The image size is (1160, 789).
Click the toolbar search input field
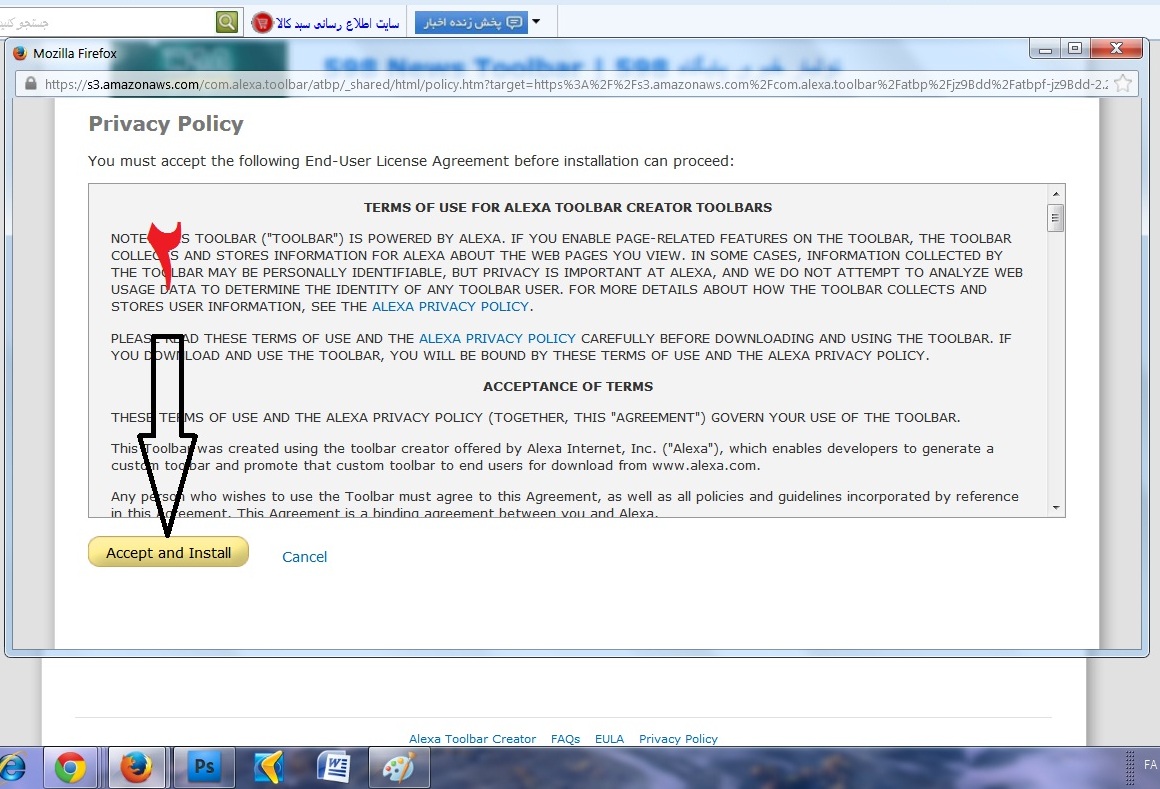tap(107, 22)
